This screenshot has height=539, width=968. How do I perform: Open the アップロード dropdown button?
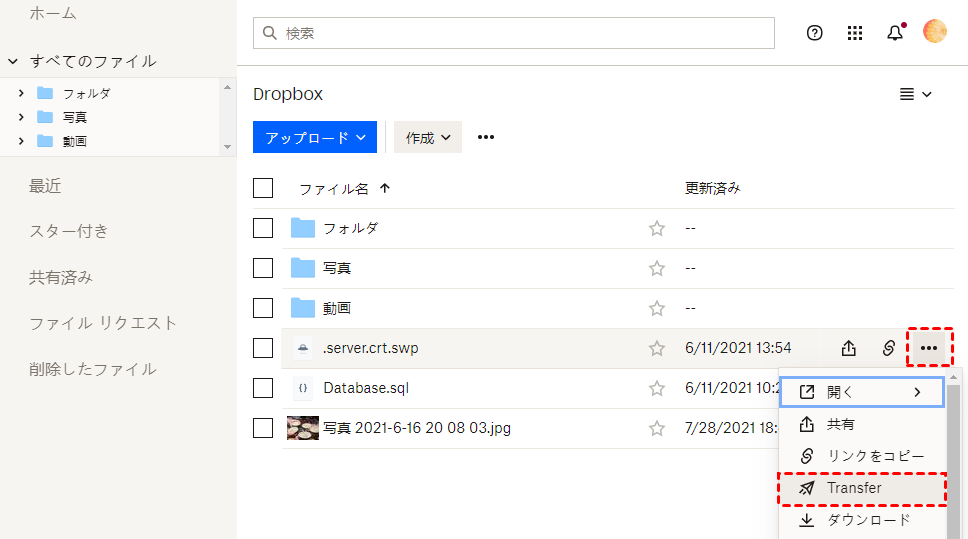315,137
